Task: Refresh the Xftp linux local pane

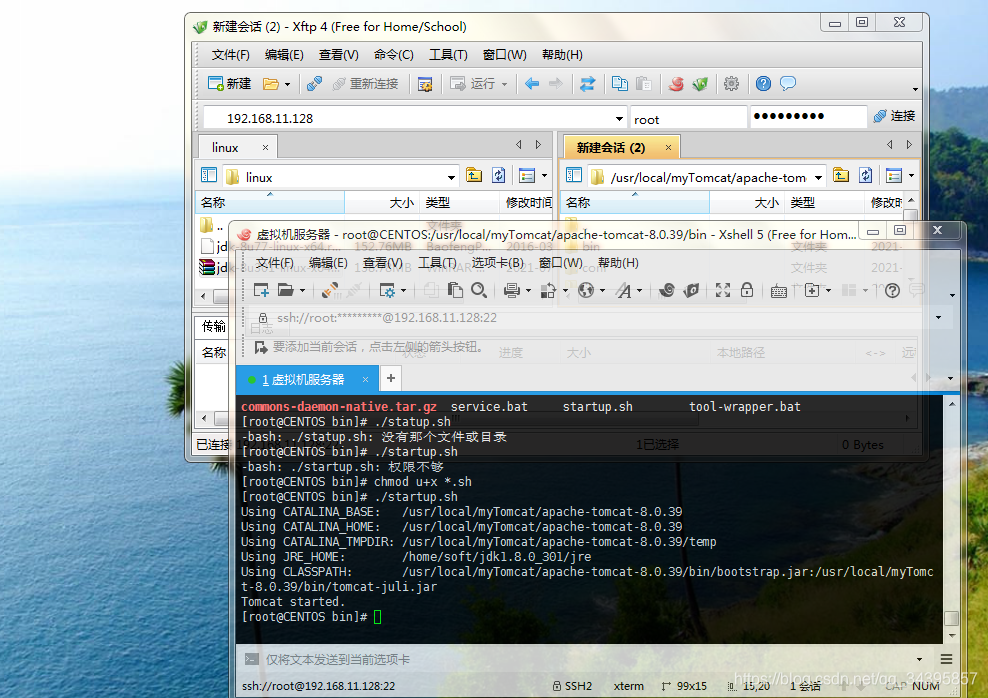Action: [498, 176]
